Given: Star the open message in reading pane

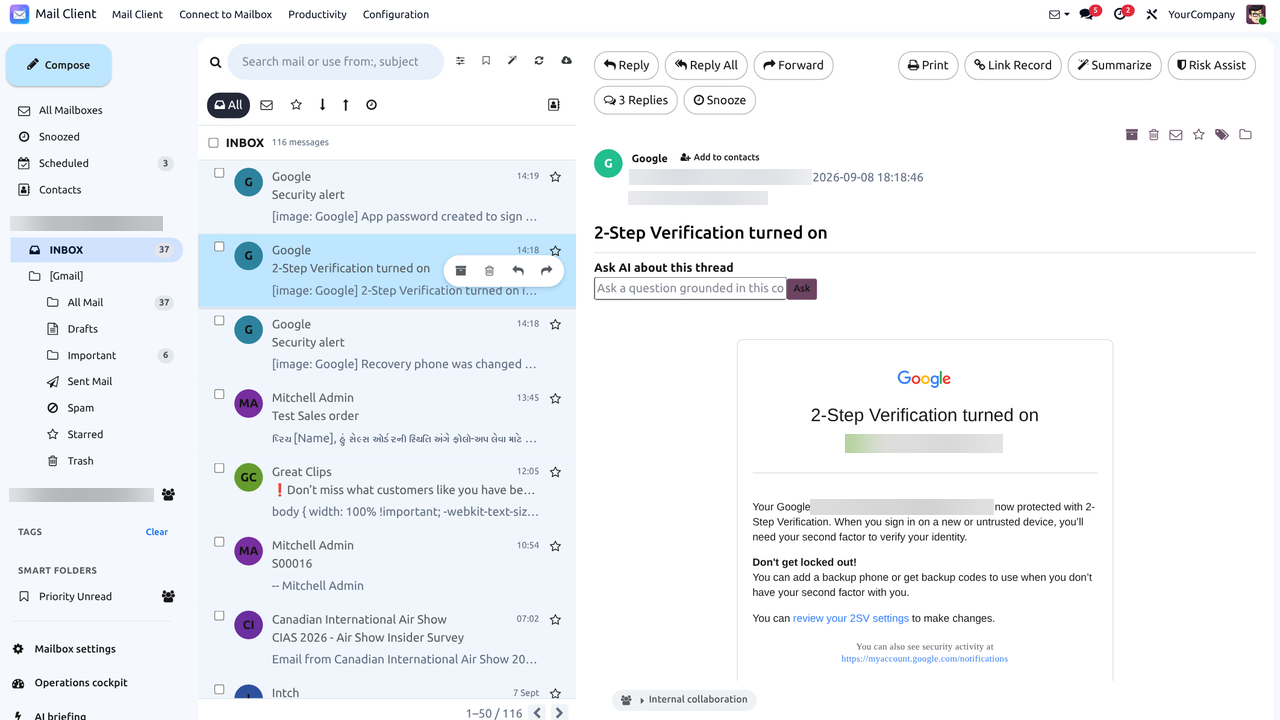Looking at the screenshot, I should click(x=1199, y=134).
